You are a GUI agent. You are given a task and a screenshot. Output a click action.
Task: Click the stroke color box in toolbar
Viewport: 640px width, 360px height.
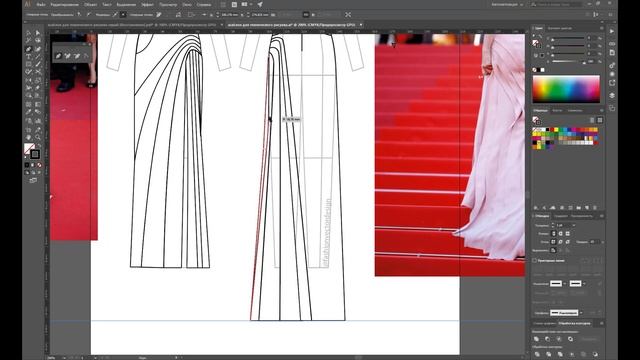pyautogui.click(x=35, y=154)
